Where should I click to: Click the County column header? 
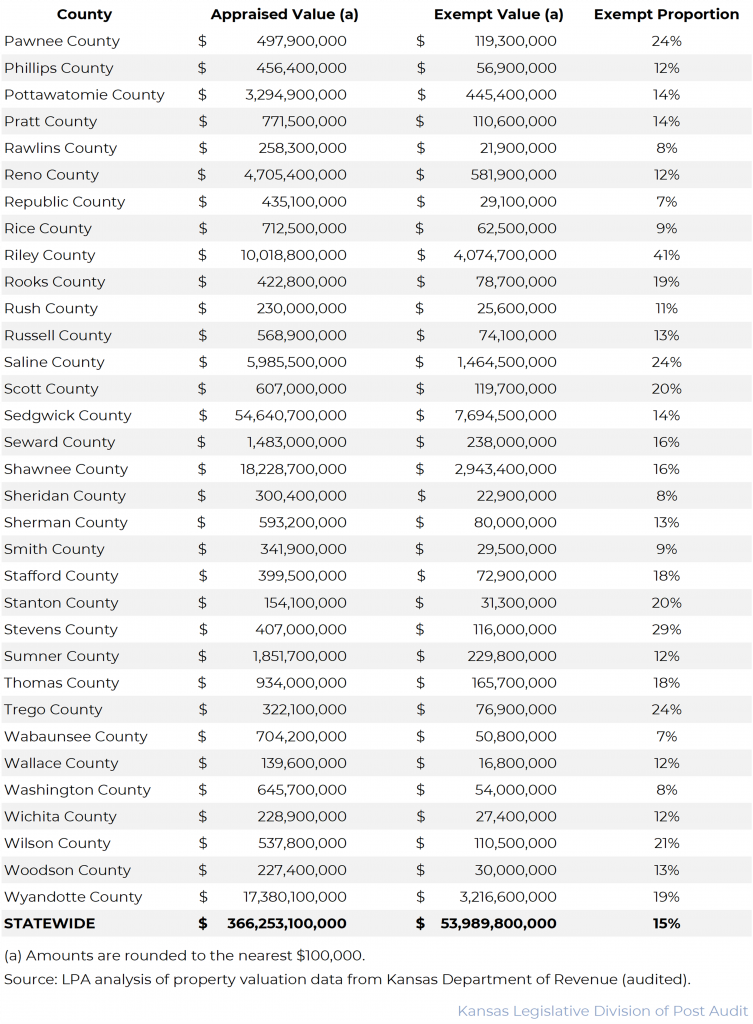[x=84, y=15]
